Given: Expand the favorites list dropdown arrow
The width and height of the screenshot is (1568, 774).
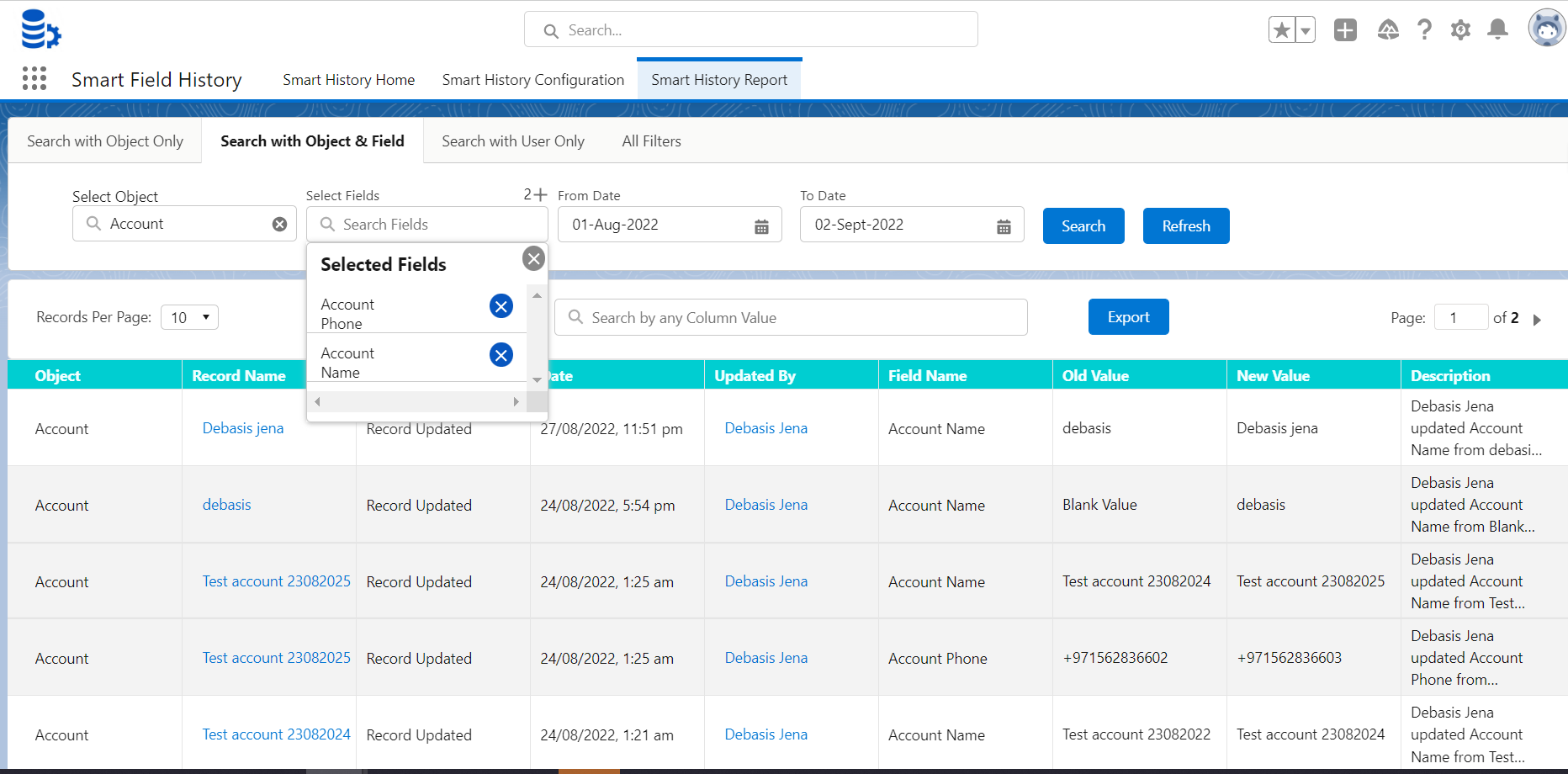Looking at the screenshot, I should 1306,30.
